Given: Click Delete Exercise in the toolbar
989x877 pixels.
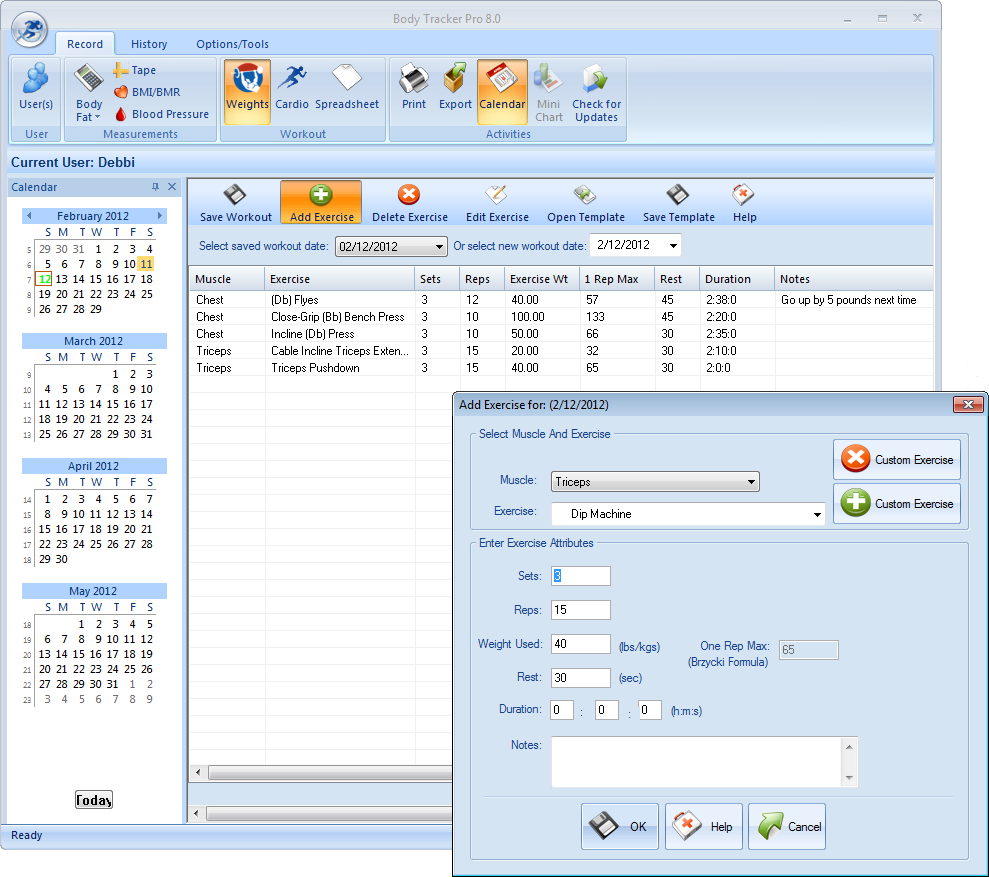Looking at the screenshot, I should [409, 203].
